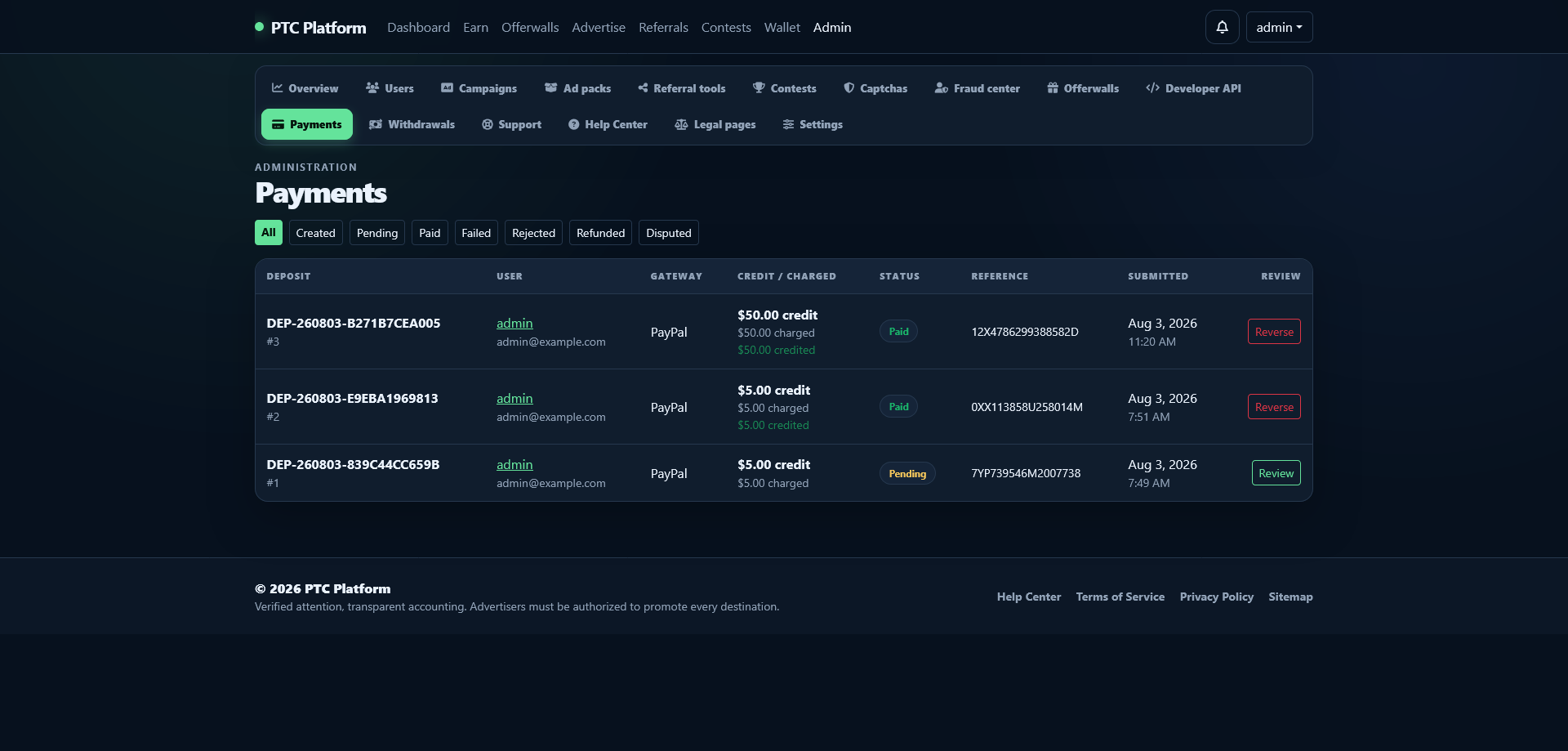Click reference 7YP739546M2007738
The height and width of the screenshot is (751, 1568).
[1026, 472]
